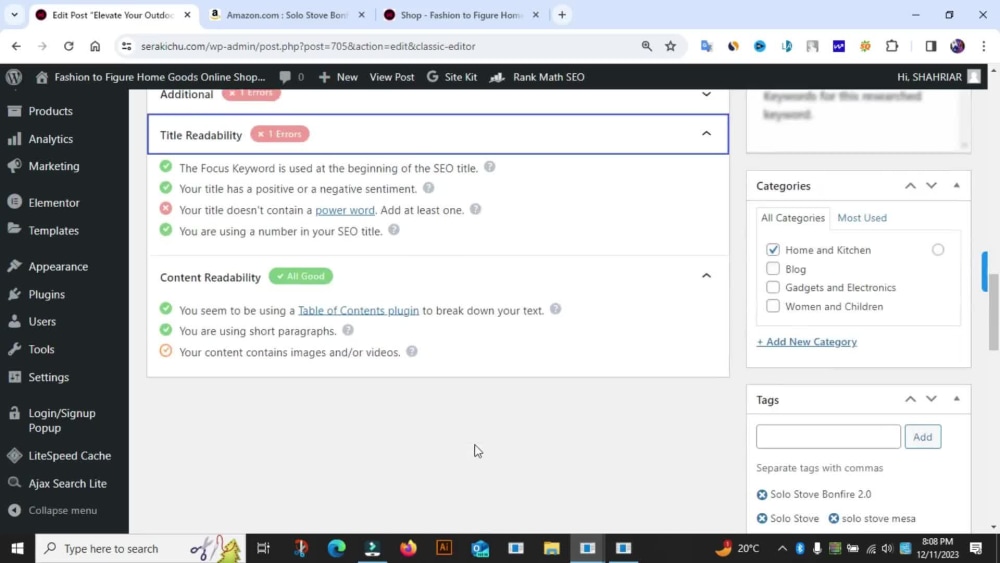Click the Site Kit Google icon

coord(432,77)
